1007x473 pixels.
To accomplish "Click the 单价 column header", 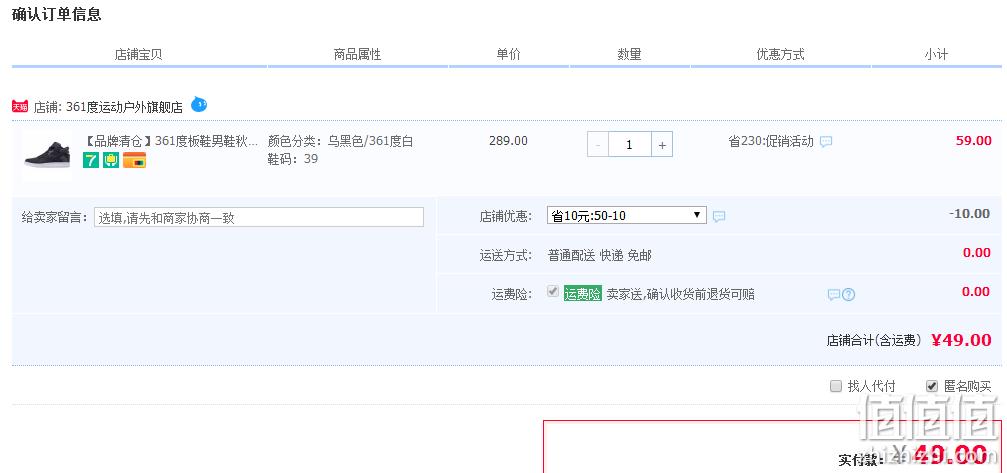I will pos(509,55).
